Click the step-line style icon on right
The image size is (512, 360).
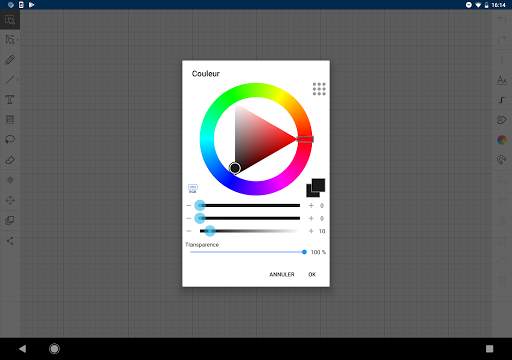point(502,100)
